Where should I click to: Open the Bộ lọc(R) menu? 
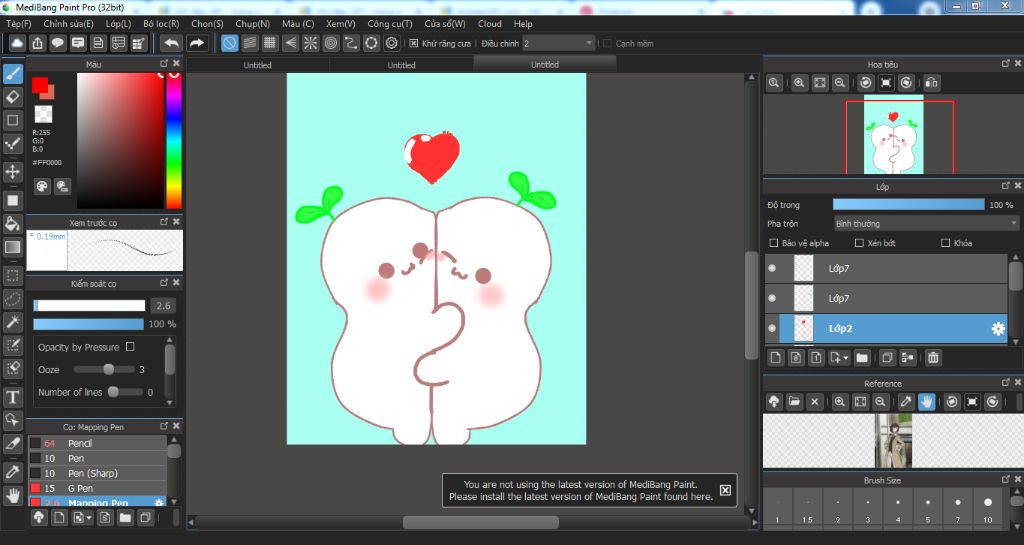tap(161, 23)
